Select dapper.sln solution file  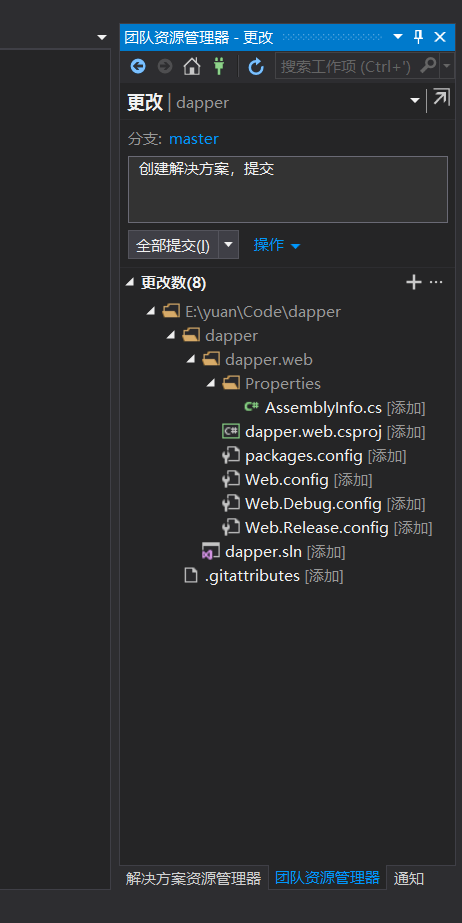[x=263, y=552]
